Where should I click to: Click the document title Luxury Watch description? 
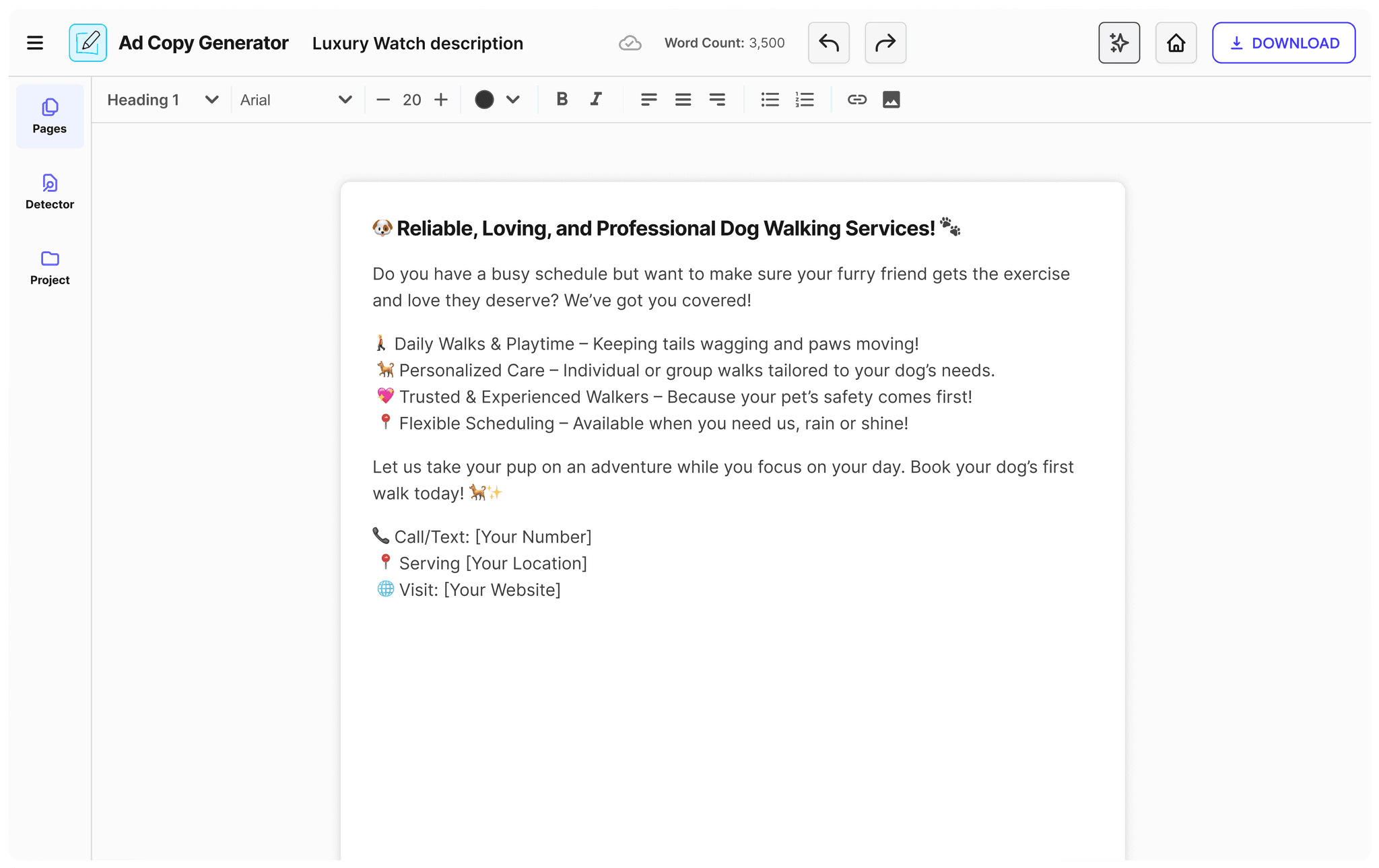(x=417, y=43)
